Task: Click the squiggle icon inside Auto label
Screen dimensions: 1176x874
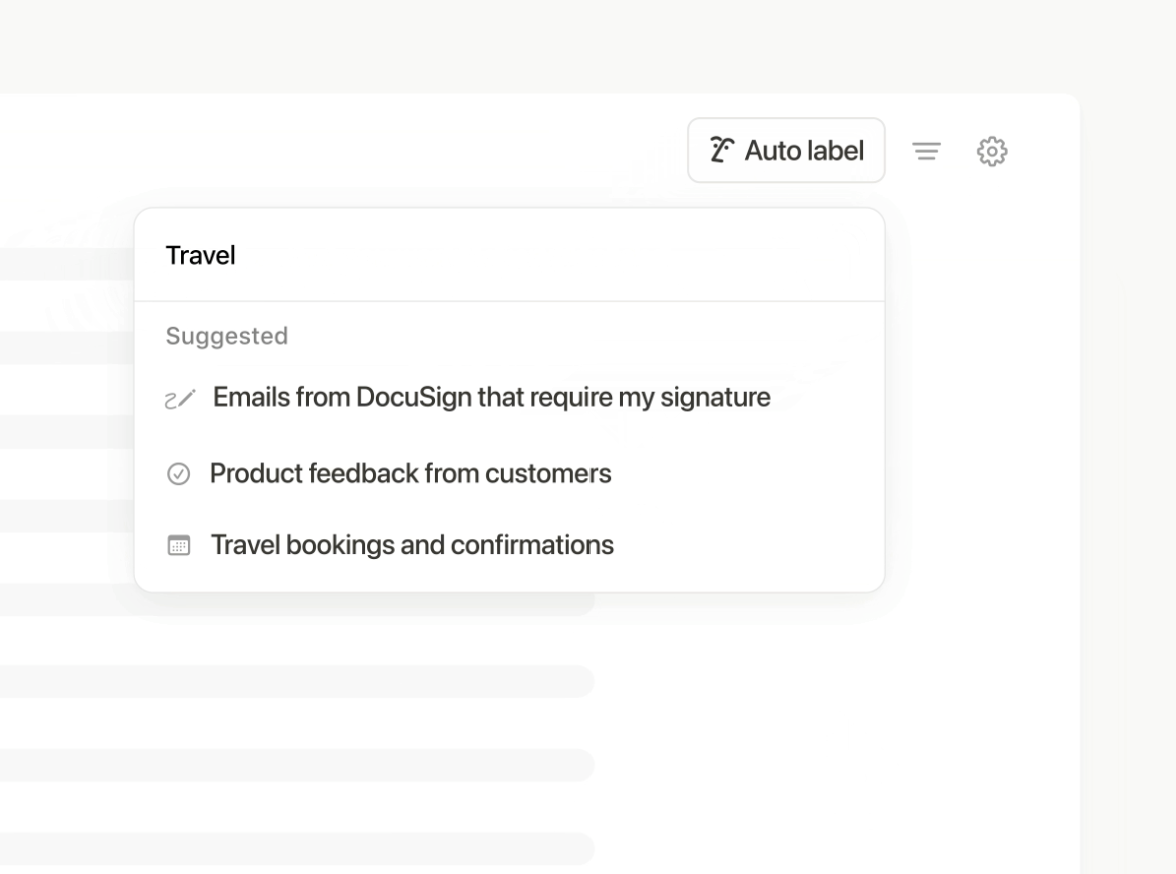Action: click(722, 150)
